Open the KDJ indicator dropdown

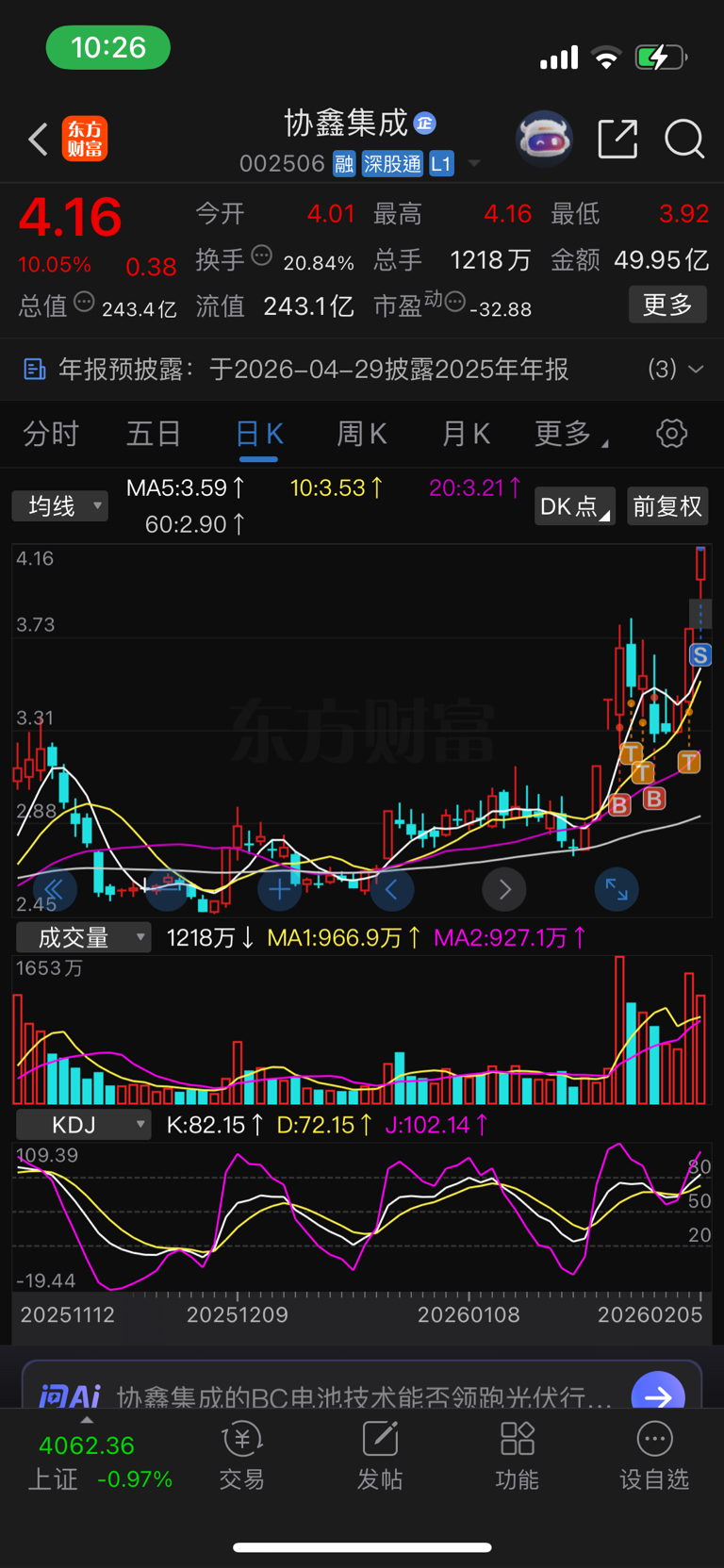point(84,1125)
